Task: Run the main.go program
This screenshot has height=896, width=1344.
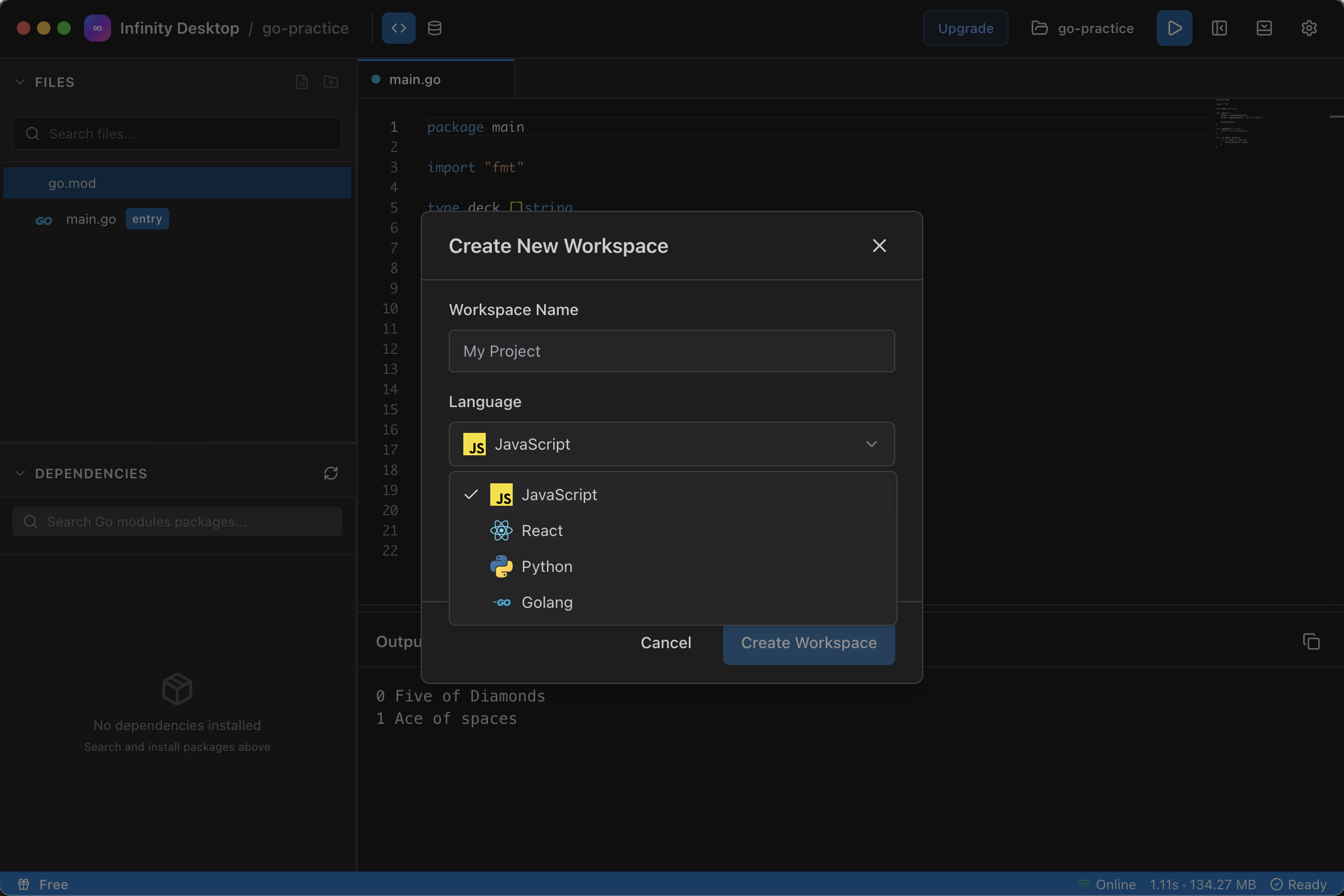Action: tap(1173, 27)
